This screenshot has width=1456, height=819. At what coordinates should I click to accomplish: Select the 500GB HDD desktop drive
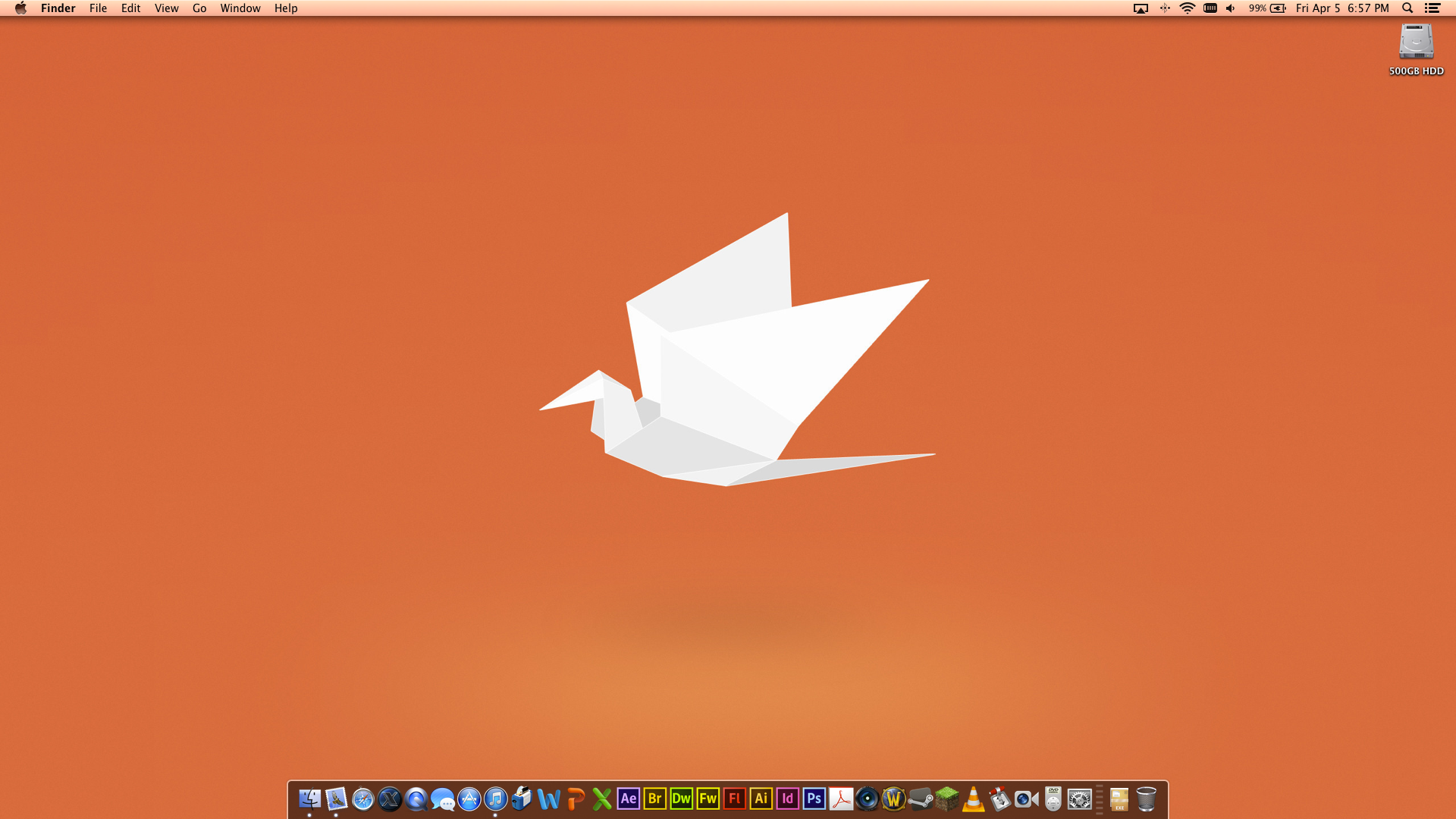pos(1416,49)
